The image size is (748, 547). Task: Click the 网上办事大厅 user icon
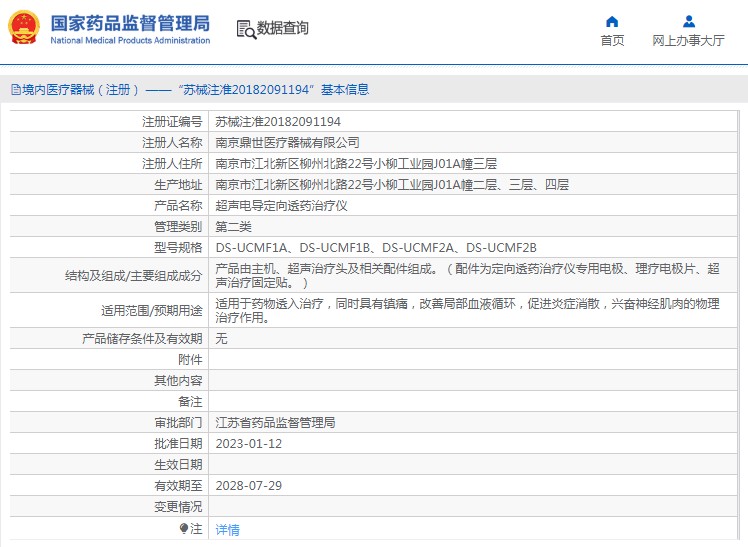pos(689,21)
